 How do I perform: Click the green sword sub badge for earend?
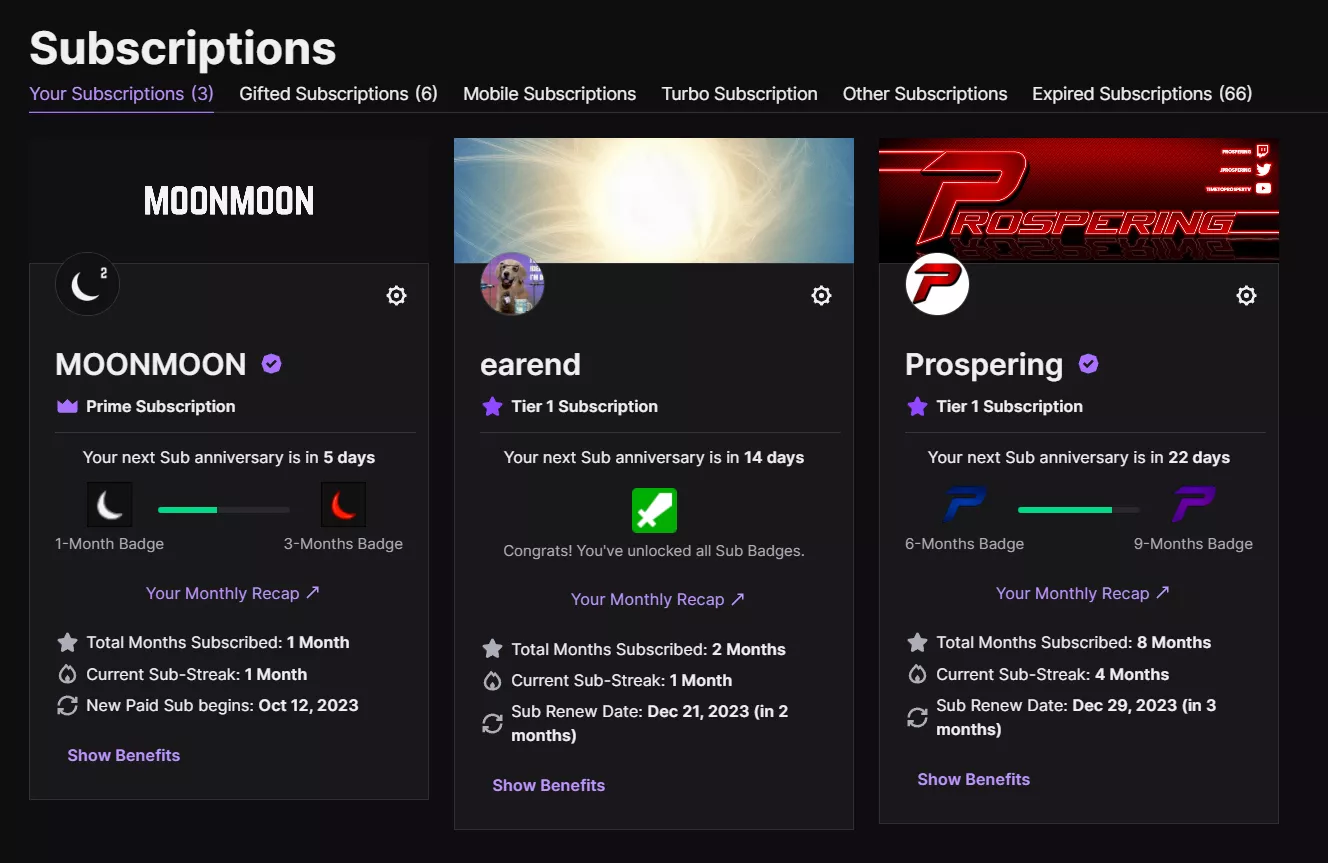tap(654, 510)
